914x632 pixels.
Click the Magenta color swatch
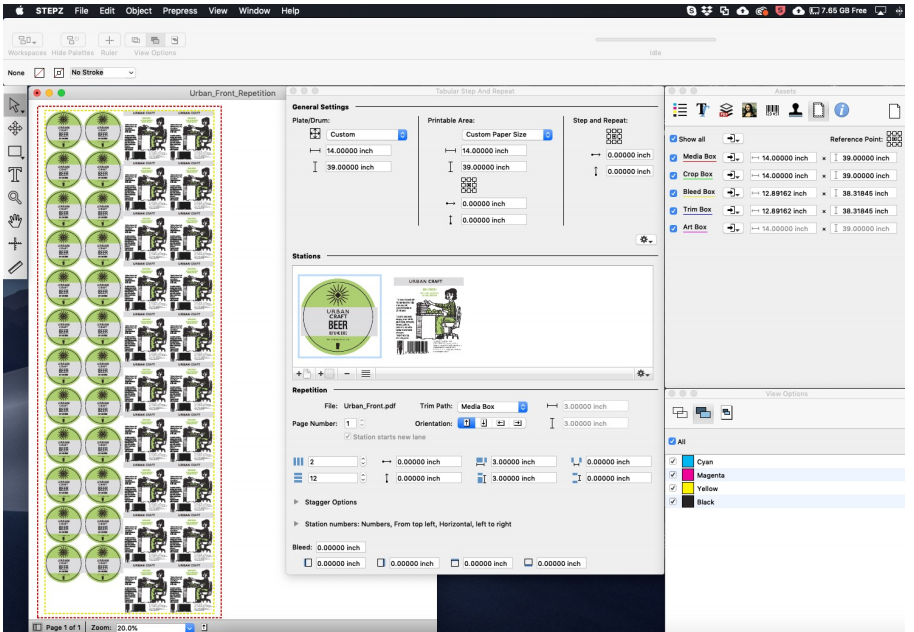pos(688,475)
